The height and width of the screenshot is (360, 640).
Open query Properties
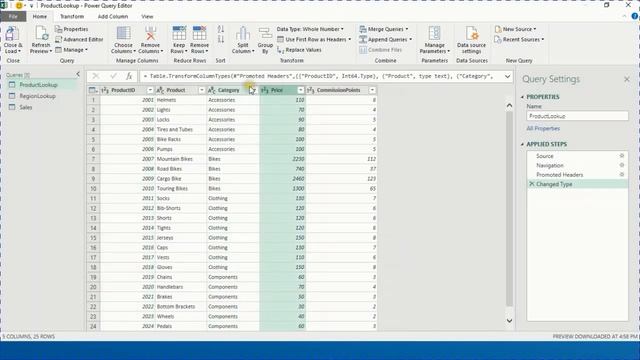(x=71, y=29)
